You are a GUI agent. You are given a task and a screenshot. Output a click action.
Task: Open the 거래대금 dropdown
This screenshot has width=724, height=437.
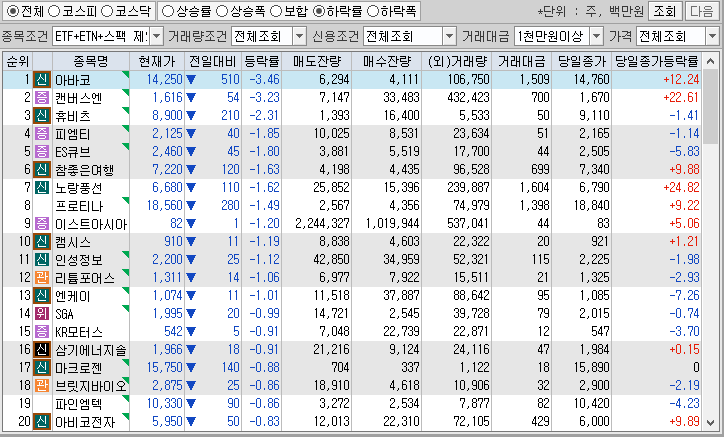pyautogui.click(x=597, y=36)
